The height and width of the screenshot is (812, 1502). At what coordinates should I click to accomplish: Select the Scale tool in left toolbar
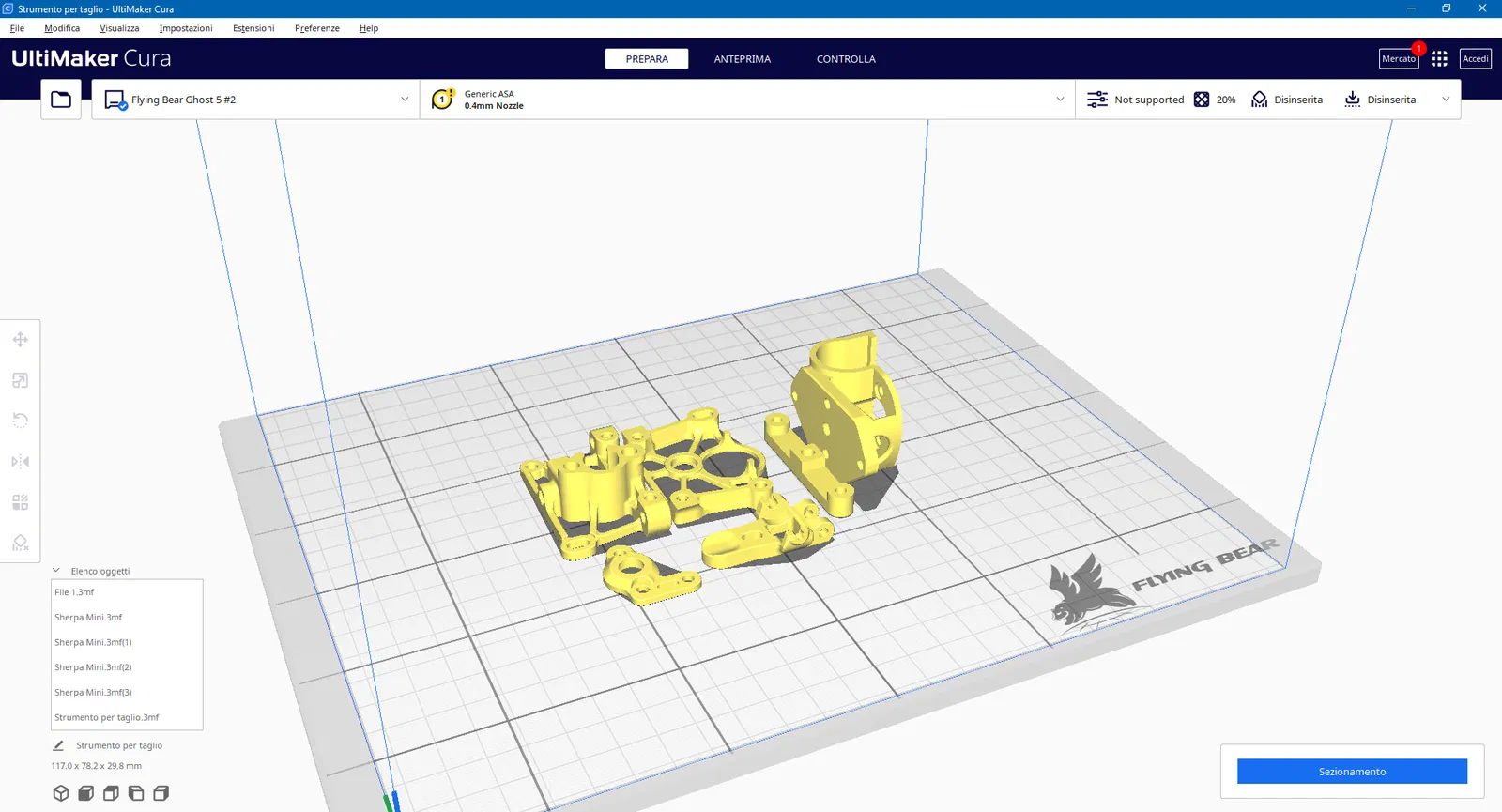click(20, 380)
